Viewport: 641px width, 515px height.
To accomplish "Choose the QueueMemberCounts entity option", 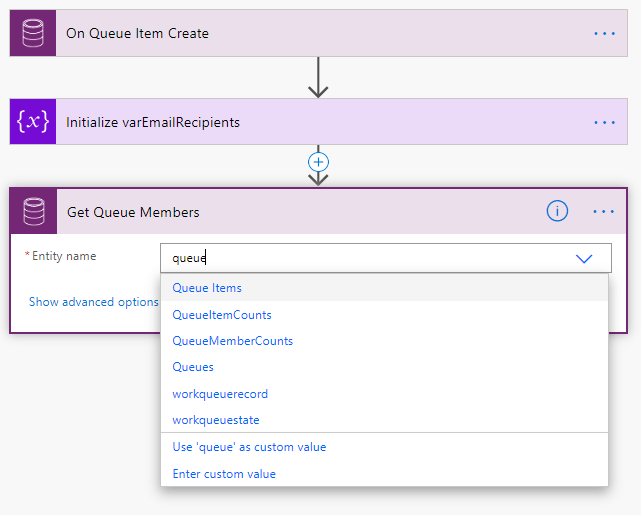I will [233, 341].
